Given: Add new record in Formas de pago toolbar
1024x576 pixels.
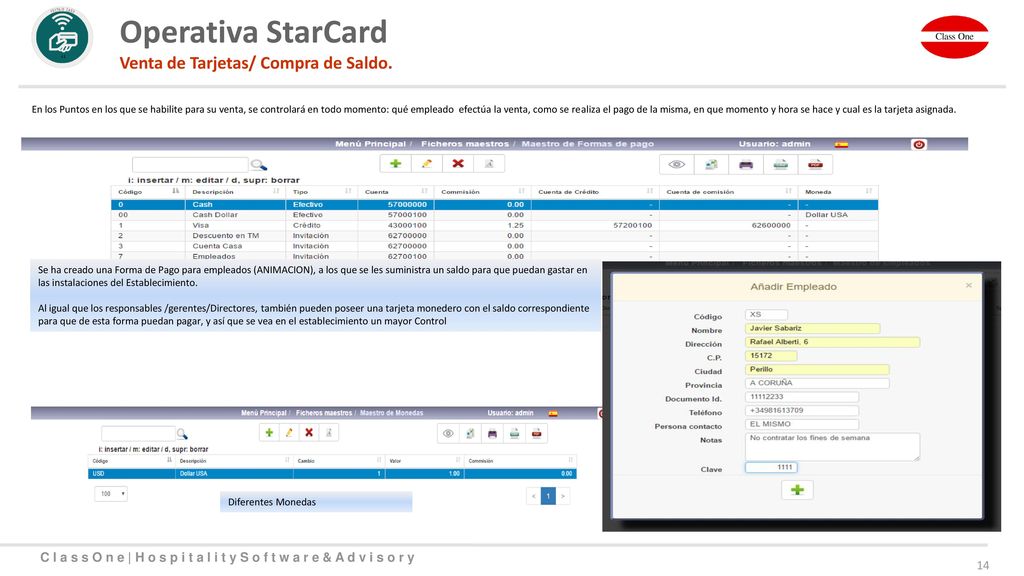Looking at the screenshot, I should [395, 163].
